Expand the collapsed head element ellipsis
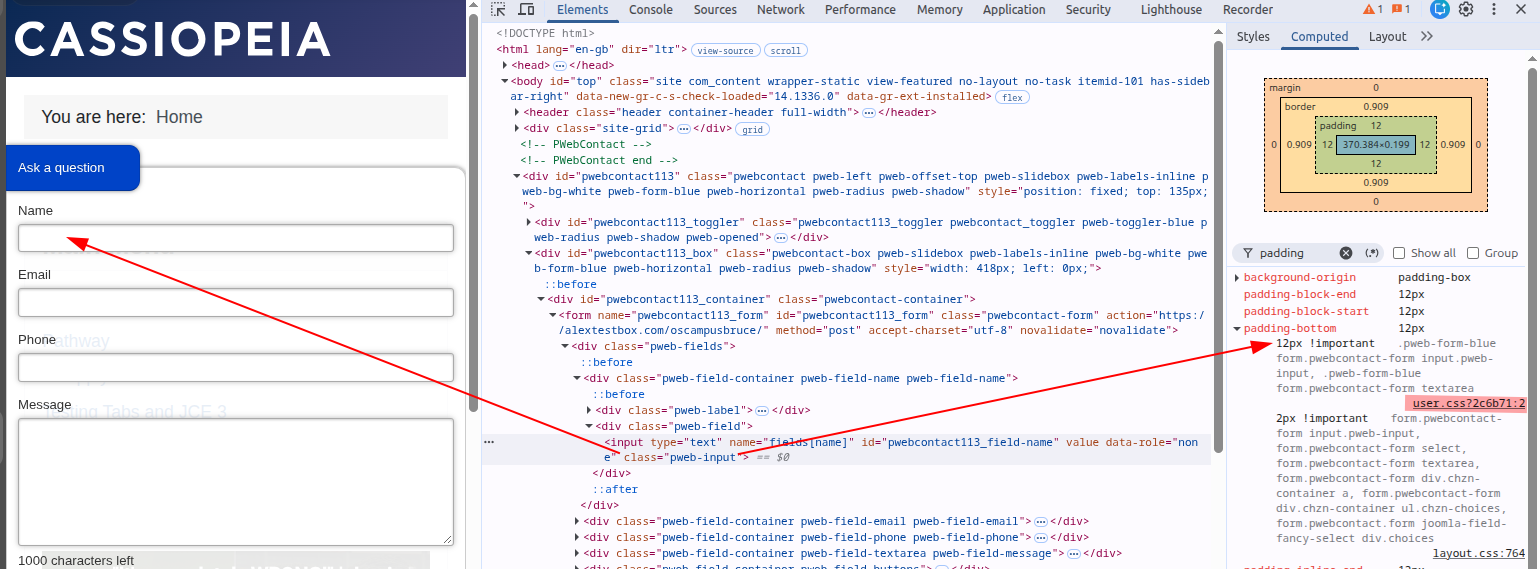1540x569 pixels. click(560, 65)
